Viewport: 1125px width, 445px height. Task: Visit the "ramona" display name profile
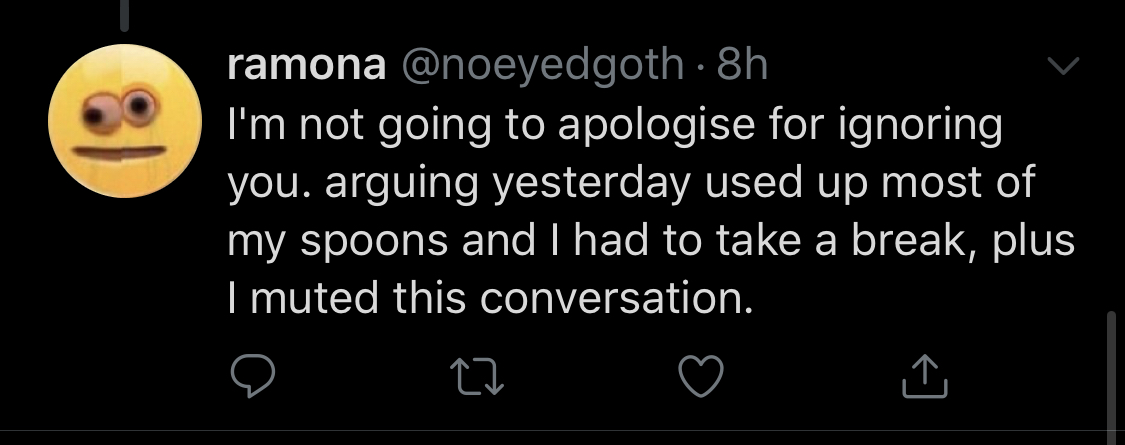click(x=308, y=68)
